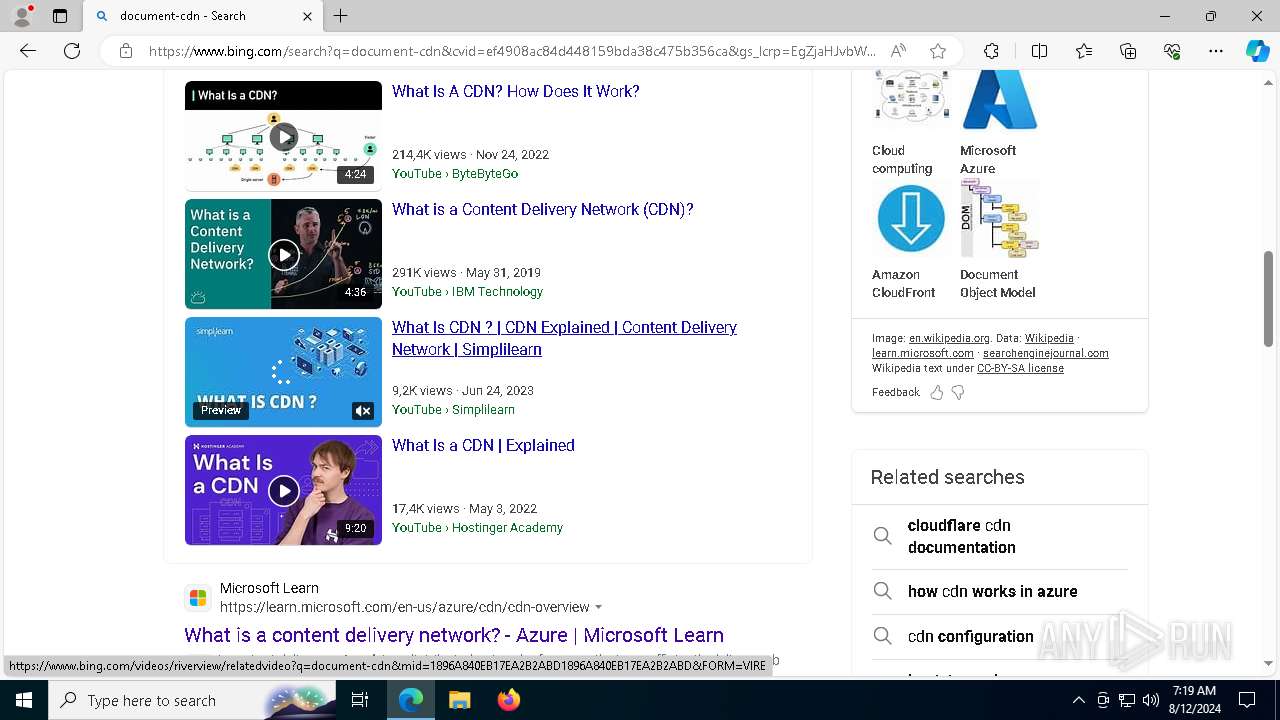The image size is (1280, 720).
Task: Open Task View on taskbar
Action: click(360, 700)
